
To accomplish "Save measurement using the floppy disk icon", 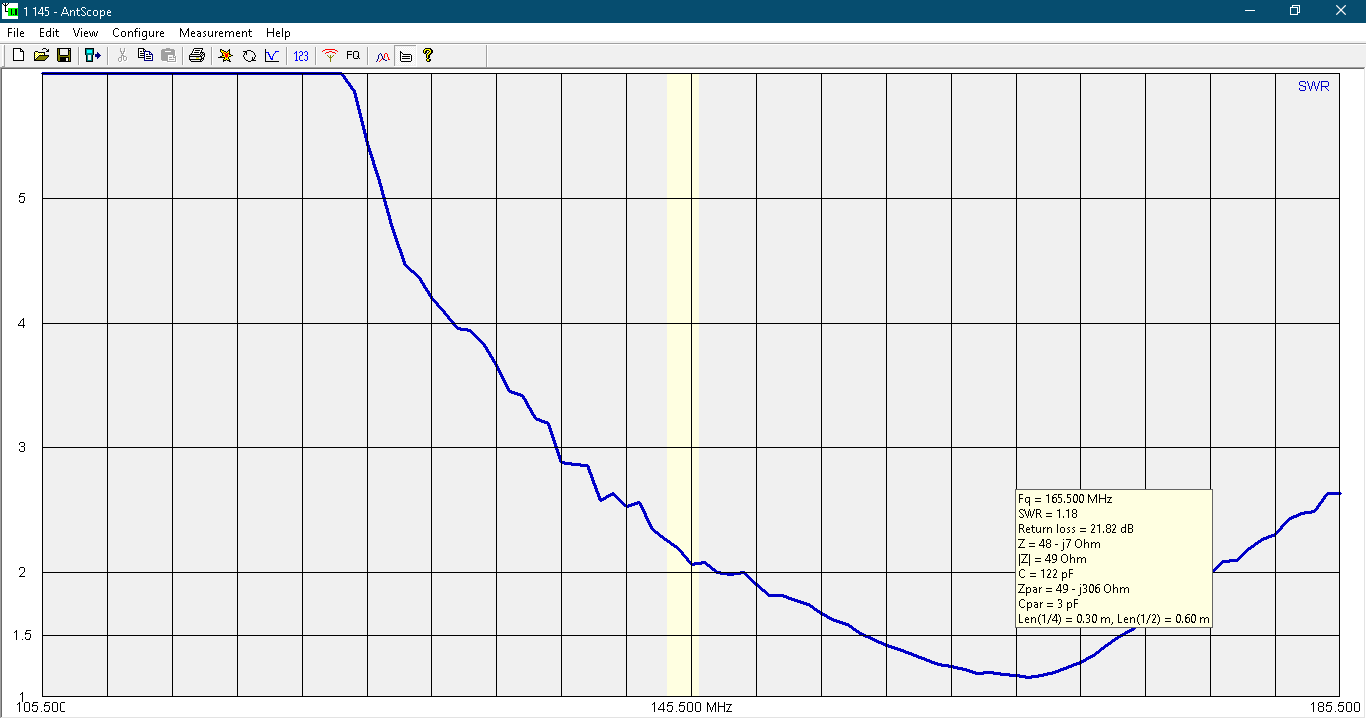I will pos(63,56).
